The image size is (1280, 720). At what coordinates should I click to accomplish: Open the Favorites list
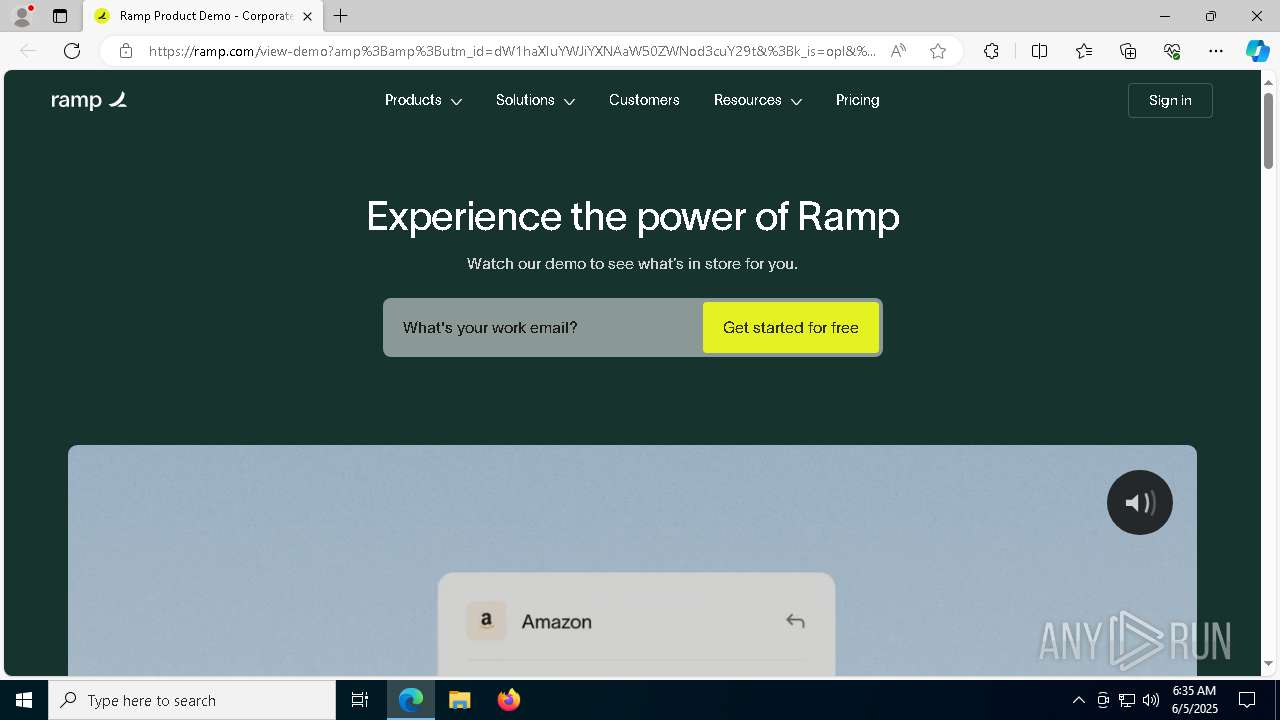[1084, 51]
